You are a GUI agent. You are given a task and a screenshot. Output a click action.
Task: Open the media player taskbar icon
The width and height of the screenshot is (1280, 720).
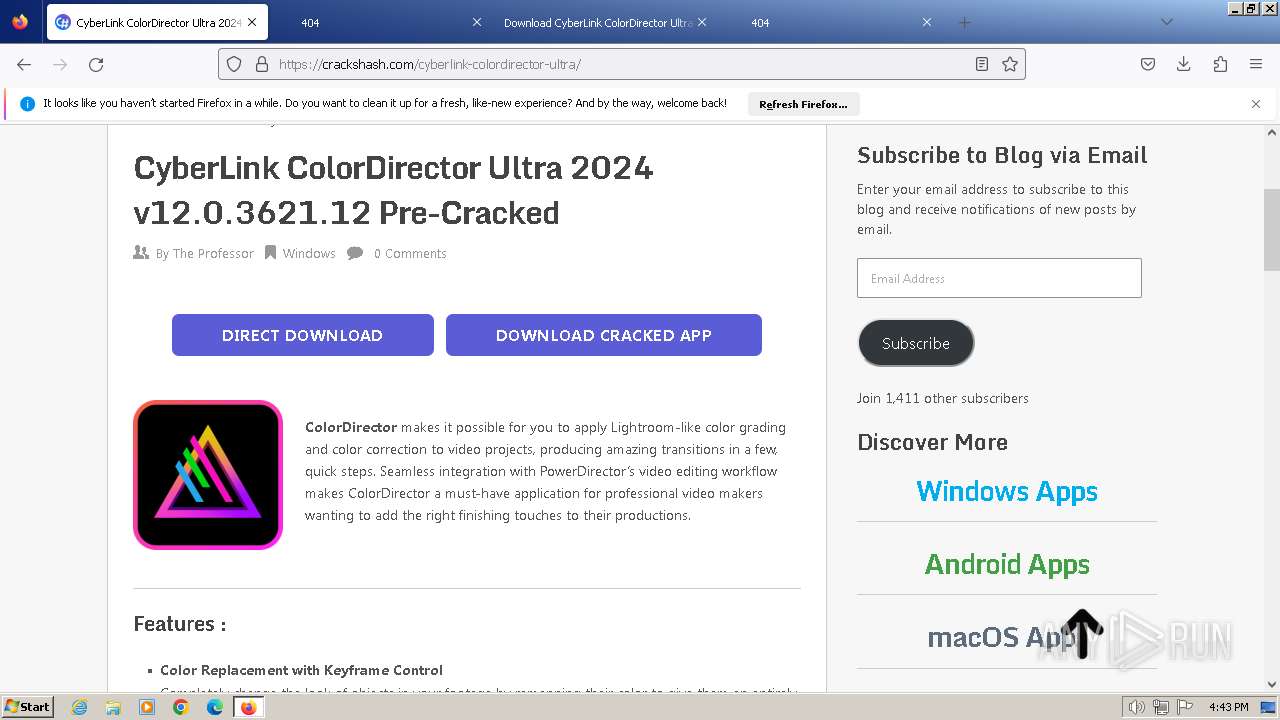pos(147,707)
